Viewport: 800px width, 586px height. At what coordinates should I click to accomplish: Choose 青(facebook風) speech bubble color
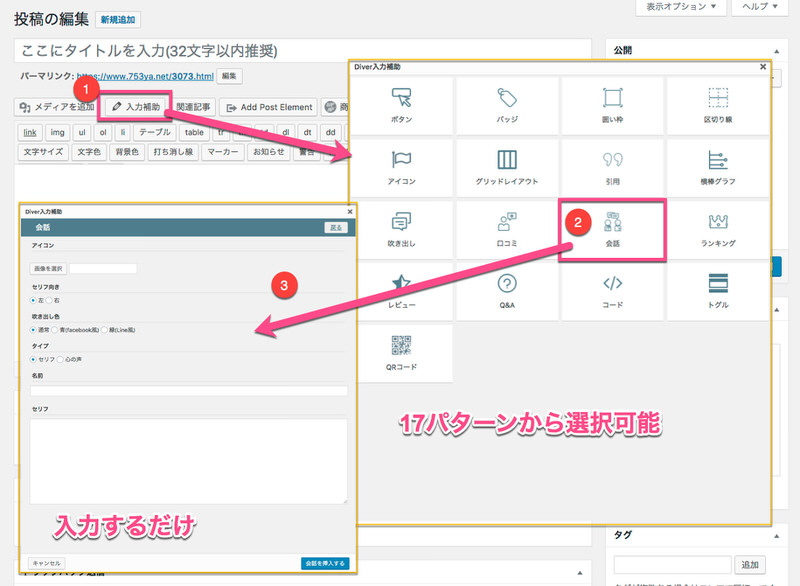coord(56,329)
